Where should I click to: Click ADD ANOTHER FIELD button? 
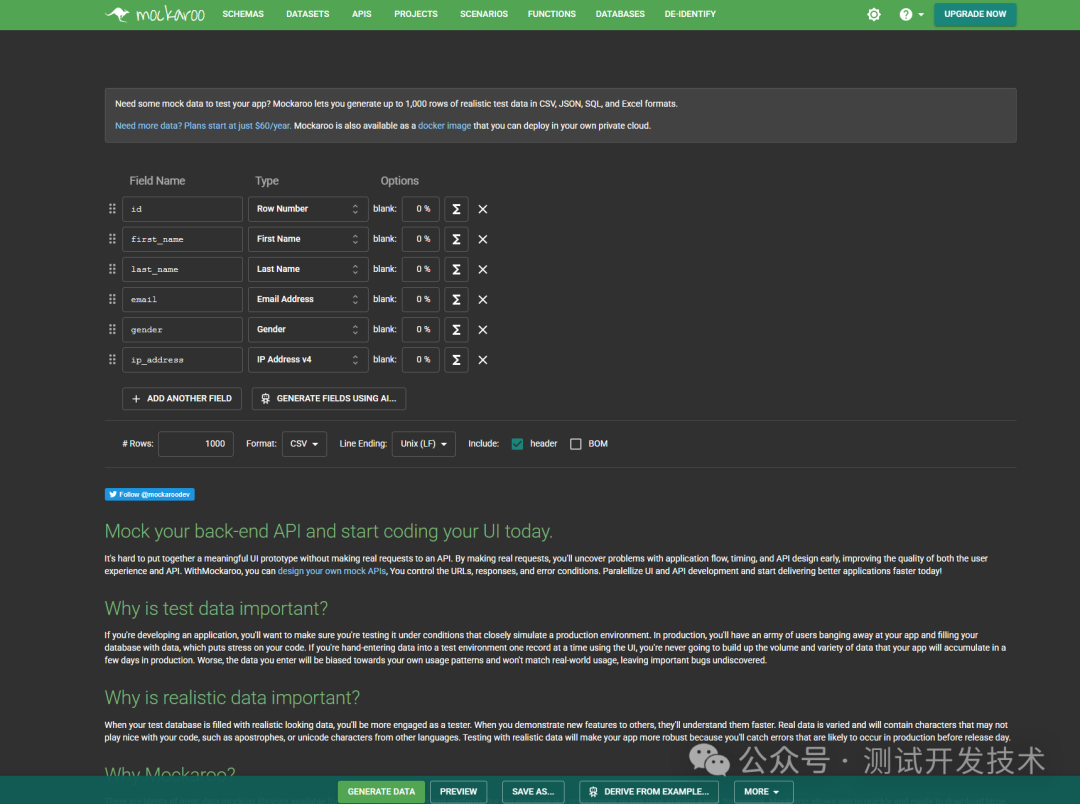point(182,398)
